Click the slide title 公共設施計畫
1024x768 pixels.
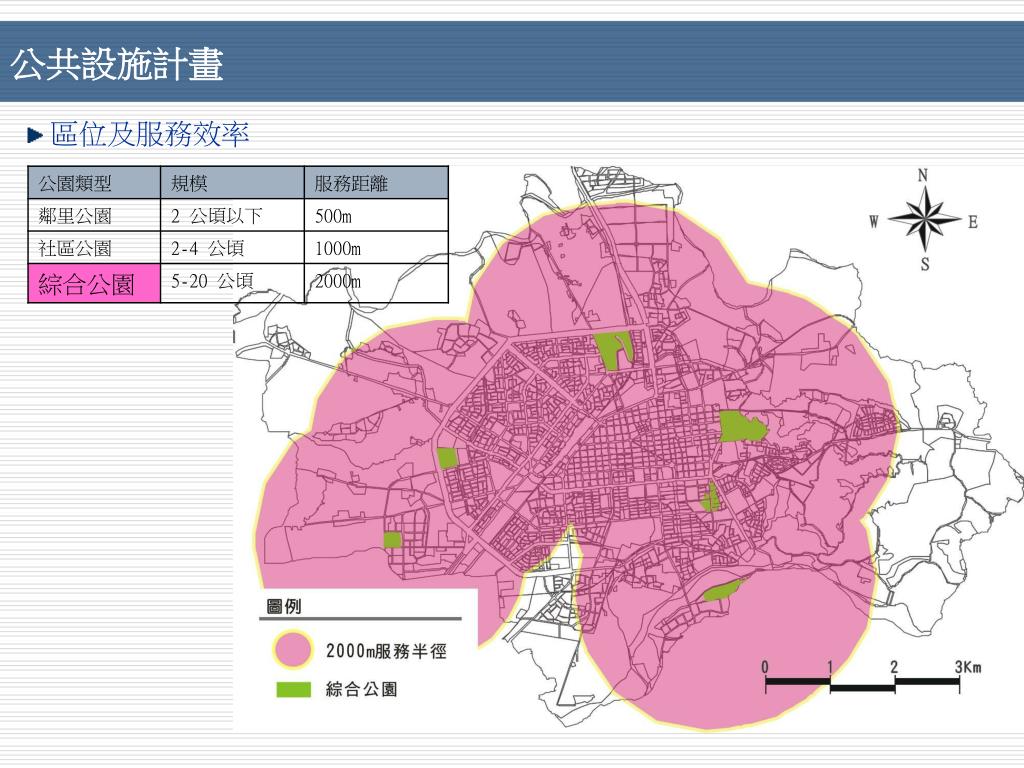(118, 64)
